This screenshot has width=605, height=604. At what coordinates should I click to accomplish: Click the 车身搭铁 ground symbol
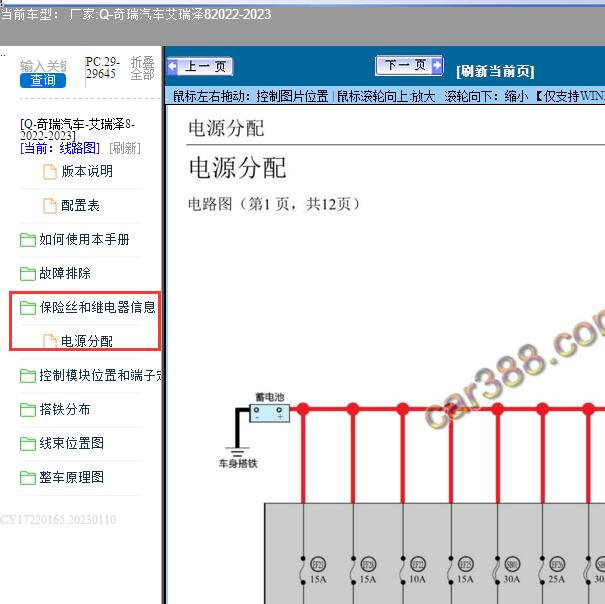click(x=238, y=453)
